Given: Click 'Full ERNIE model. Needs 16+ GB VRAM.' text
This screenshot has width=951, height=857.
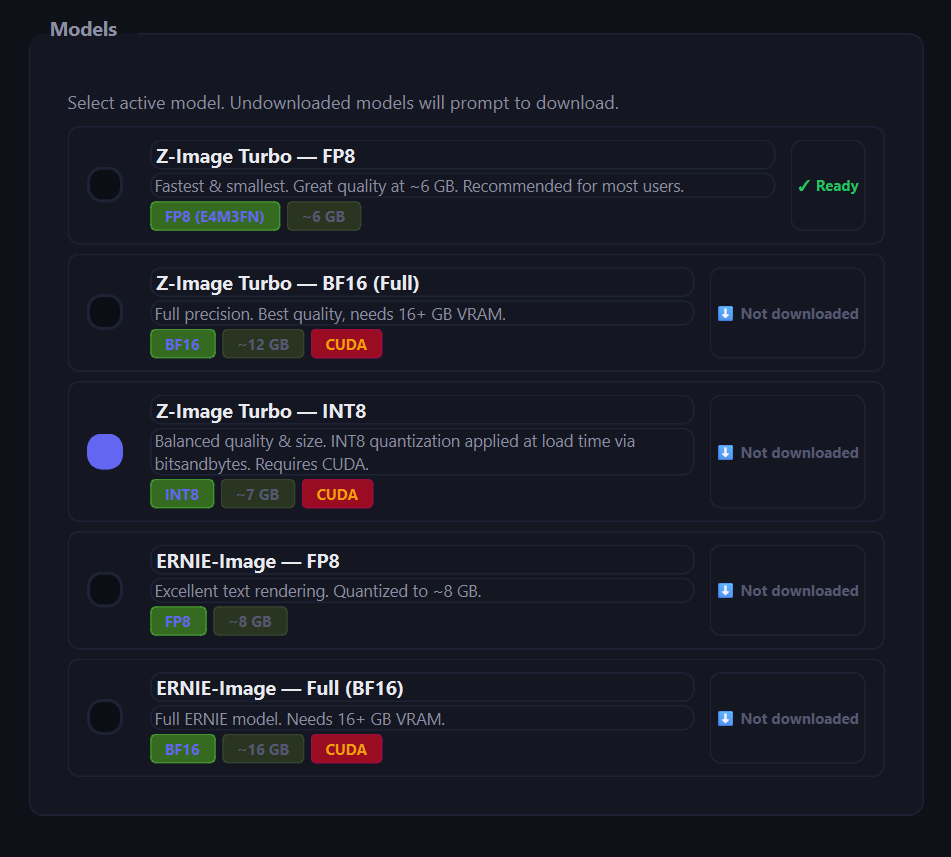Looking at the screenshot, I should [300, 719].
